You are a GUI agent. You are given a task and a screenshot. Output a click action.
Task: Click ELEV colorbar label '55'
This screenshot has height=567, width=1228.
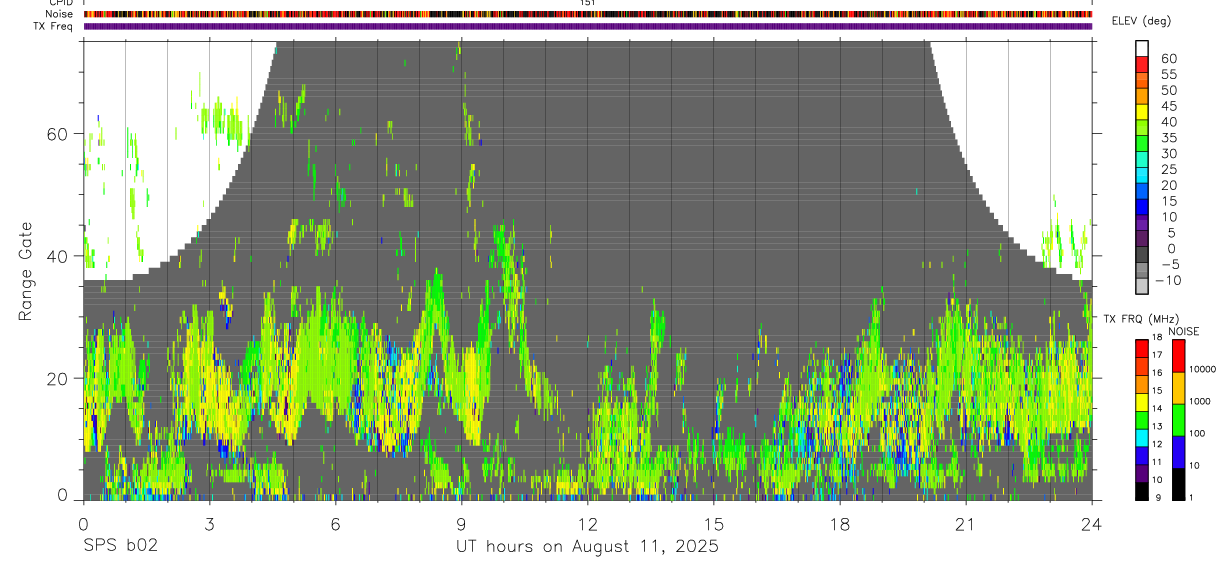click(1168, 75)
